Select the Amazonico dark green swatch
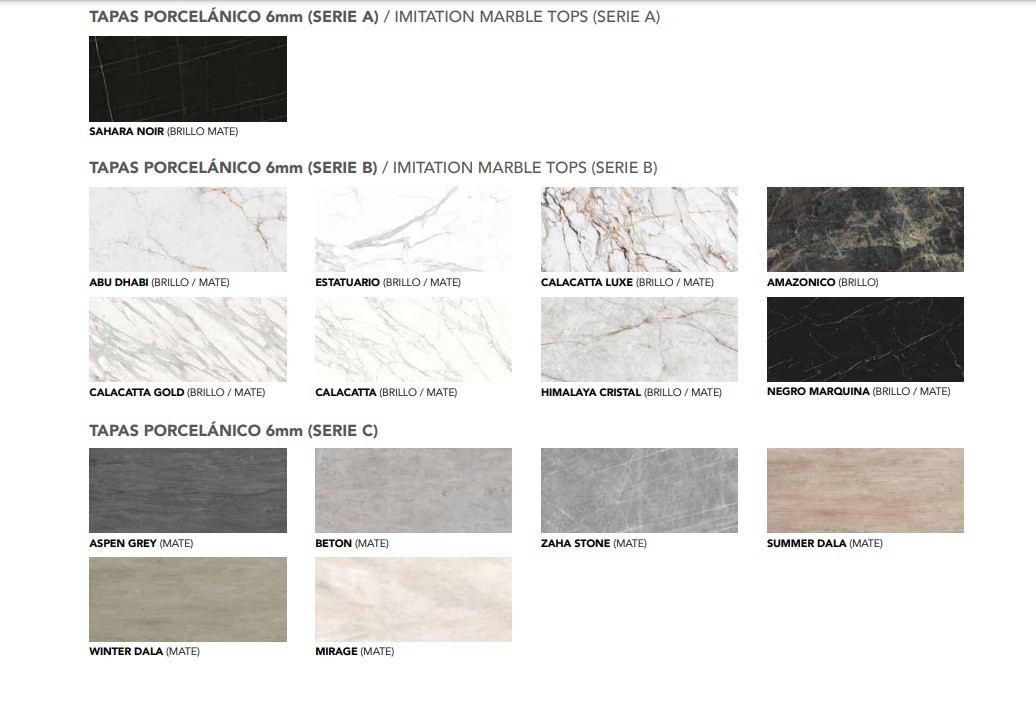Image resolution: width=1036 pixels, height=725 pixels. 865,229
